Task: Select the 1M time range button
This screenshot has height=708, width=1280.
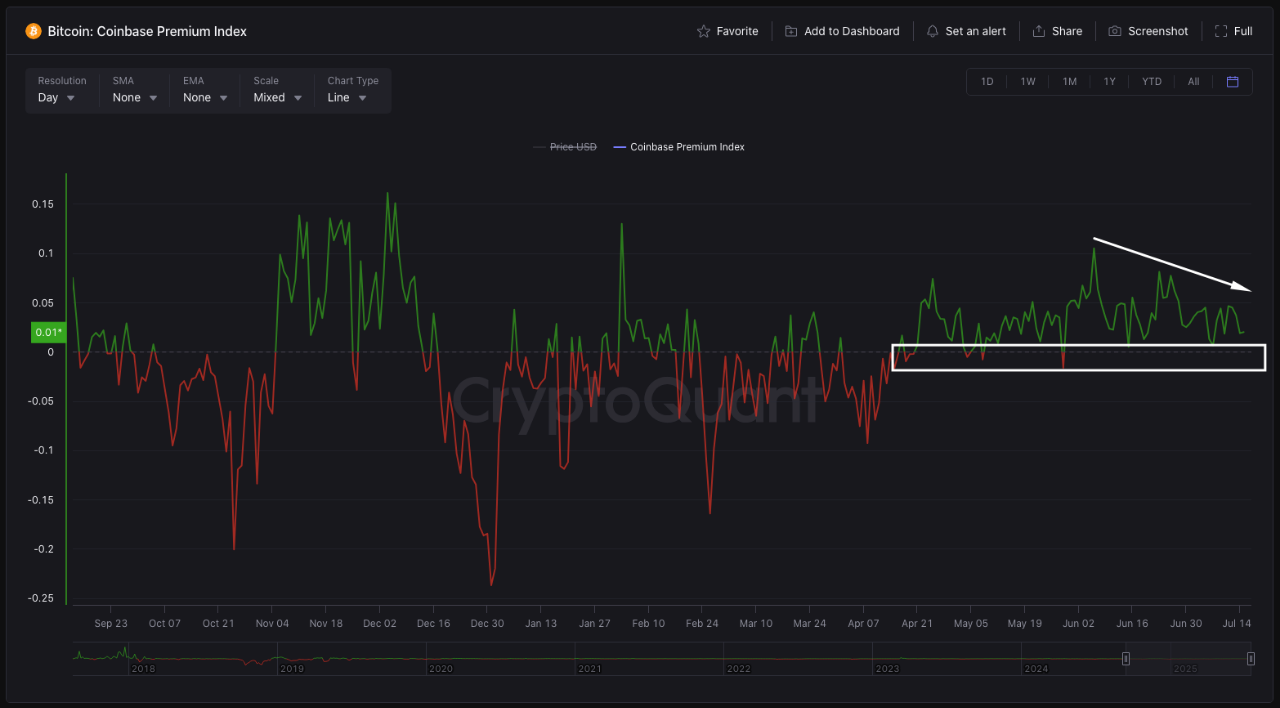Action: (1069, 82)
